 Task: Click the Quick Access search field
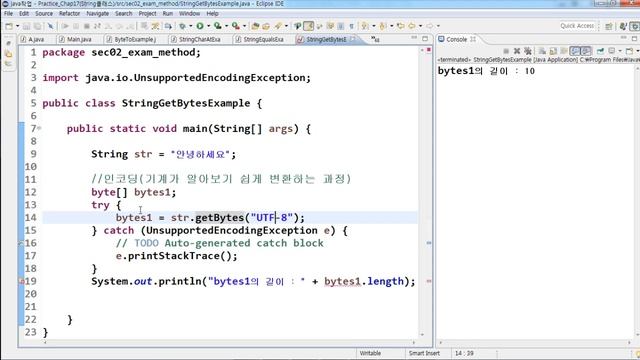tap(577, 26)
